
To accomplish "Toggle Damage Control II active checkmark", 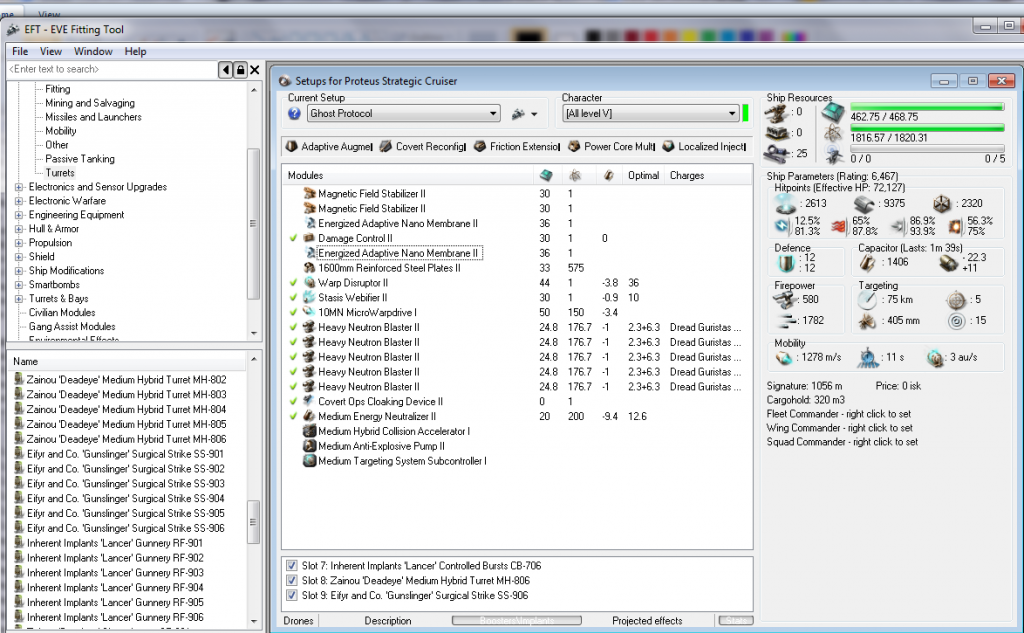I will click(293, 238).
